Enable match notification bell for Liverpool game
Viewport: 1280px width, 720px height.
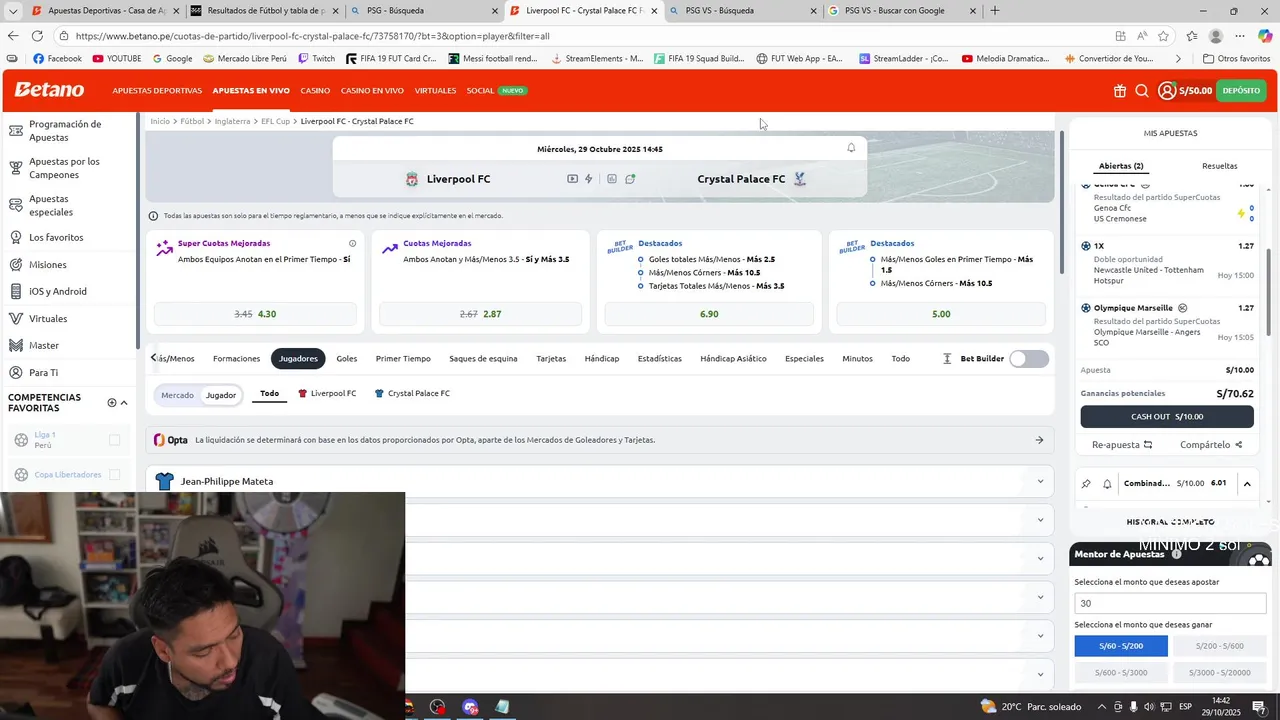[x=851, y=148]
